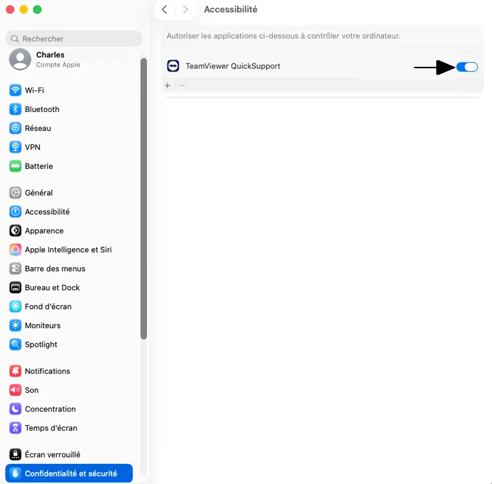This screenshot has width=492, height=484.
Task: Click the Apparence icon
Action: pyautogui.click(x=15, y=231)
